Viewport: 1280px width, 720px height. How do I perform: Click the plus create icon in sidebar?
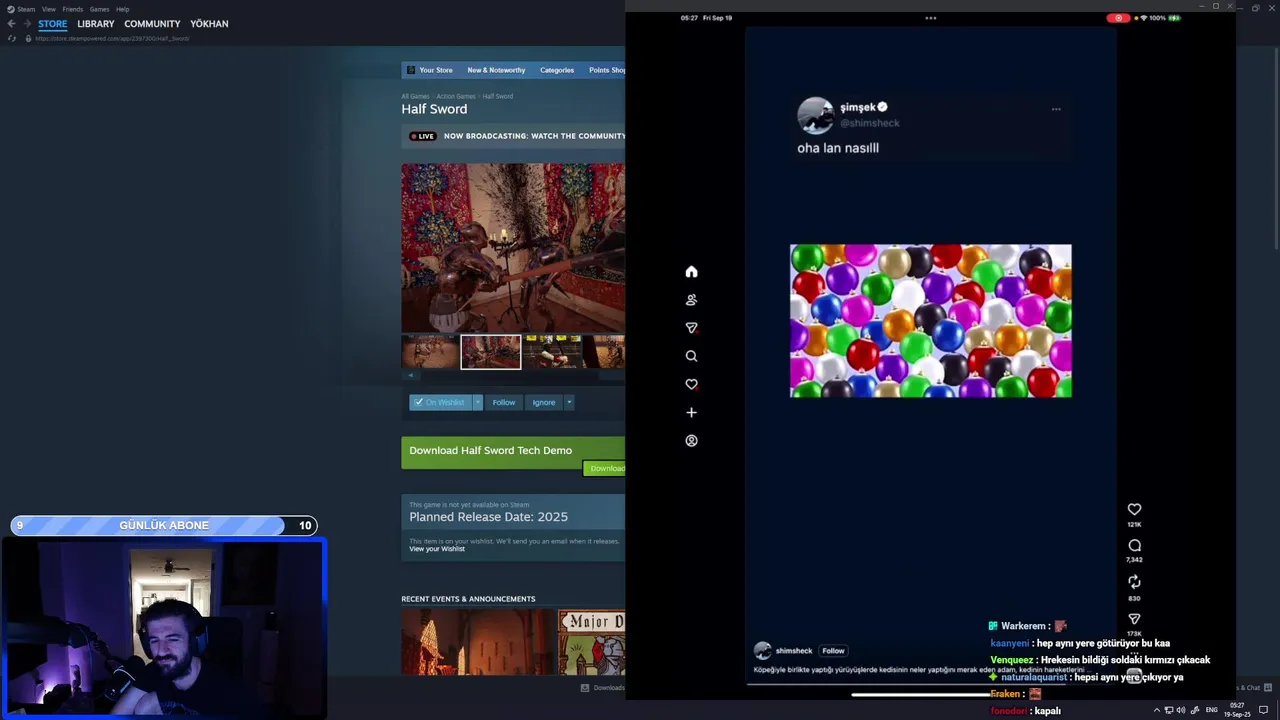tap(691, 412)
